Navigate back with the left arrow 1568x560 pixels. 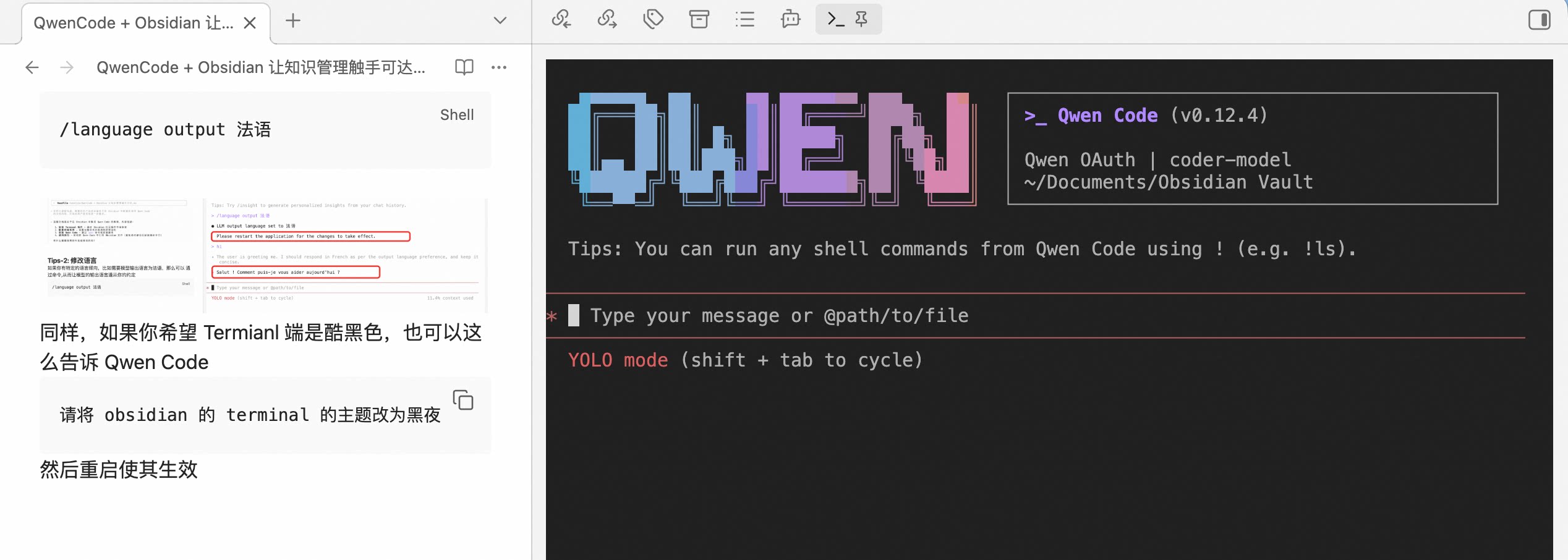(x=32, y=67)
